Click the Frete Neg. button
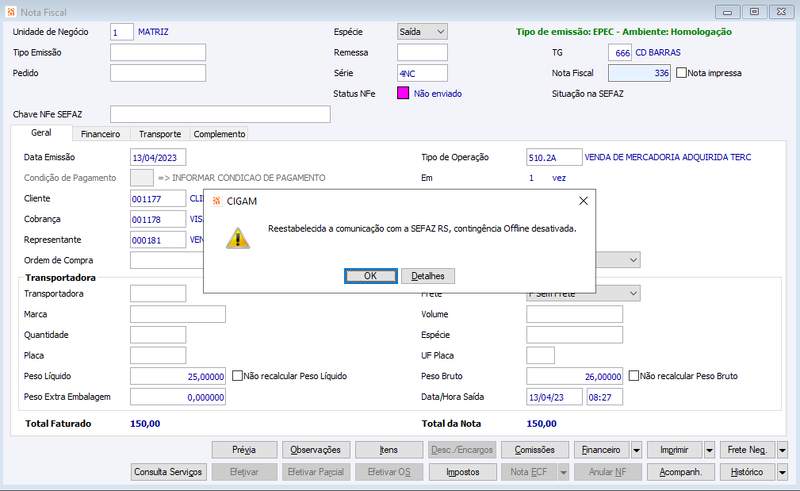 [x=747, y=450]
